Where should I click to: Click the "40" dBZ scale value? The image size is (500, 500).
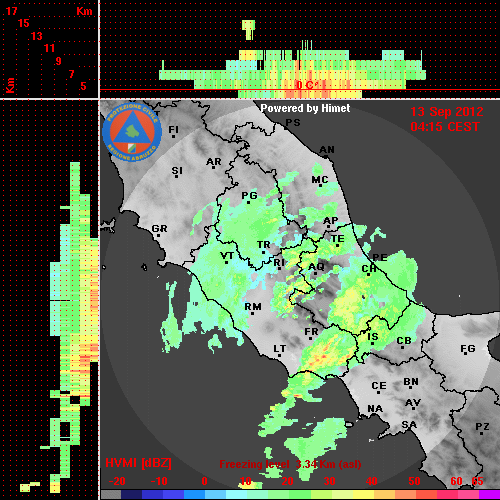coord(372,481)
